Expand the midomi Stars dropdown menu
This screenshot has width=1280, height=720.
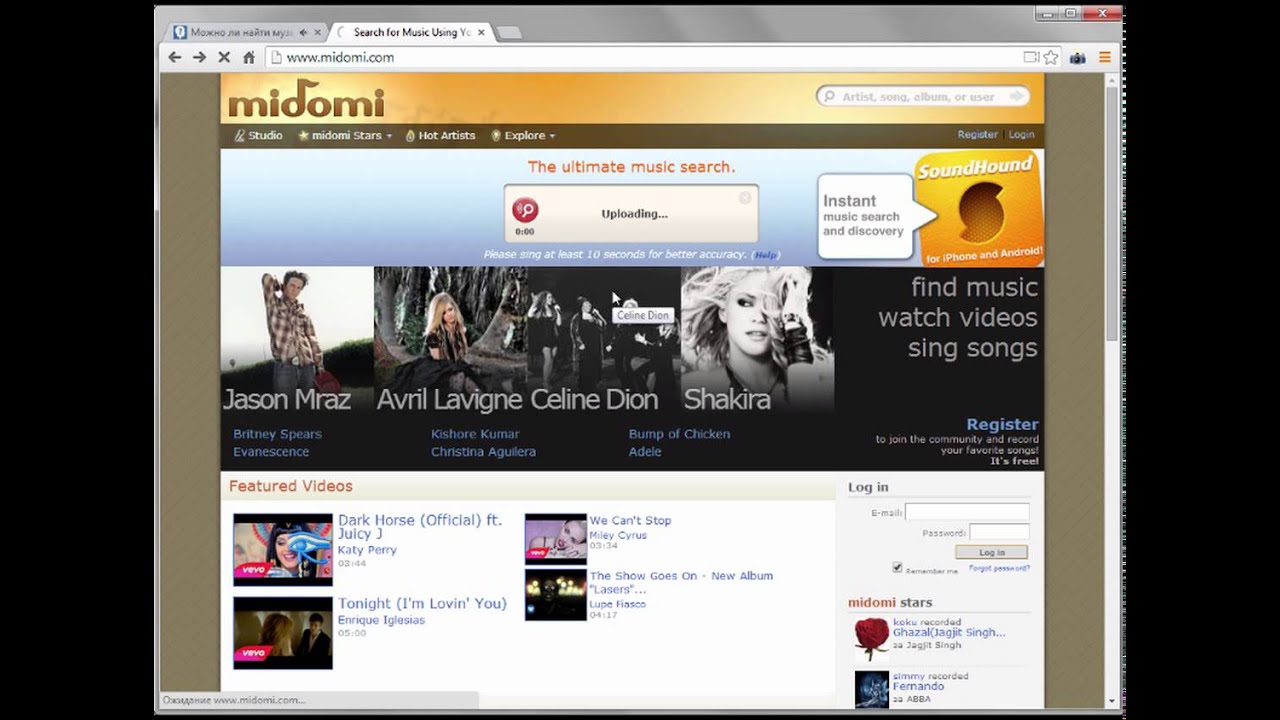pos(345,135)
